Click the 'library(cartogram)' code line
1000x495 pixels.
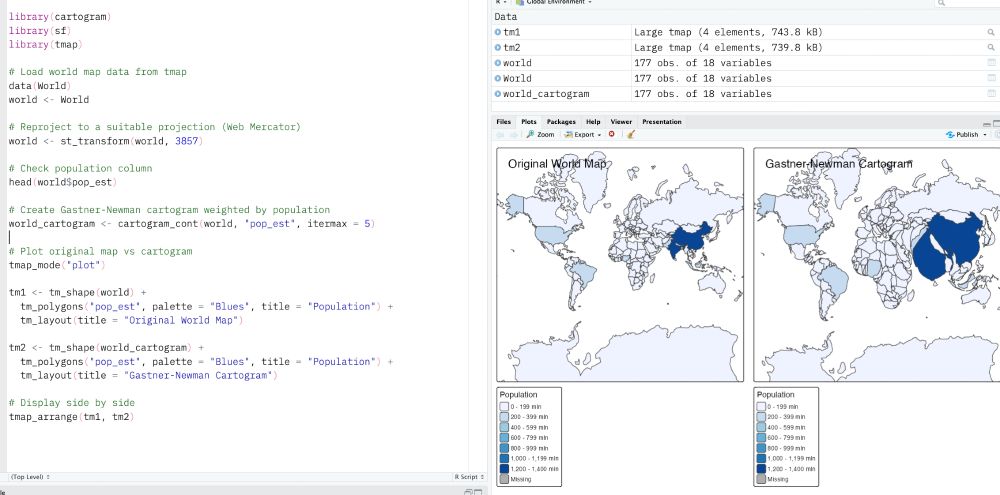pyautogui.click(x=60, y=17)
